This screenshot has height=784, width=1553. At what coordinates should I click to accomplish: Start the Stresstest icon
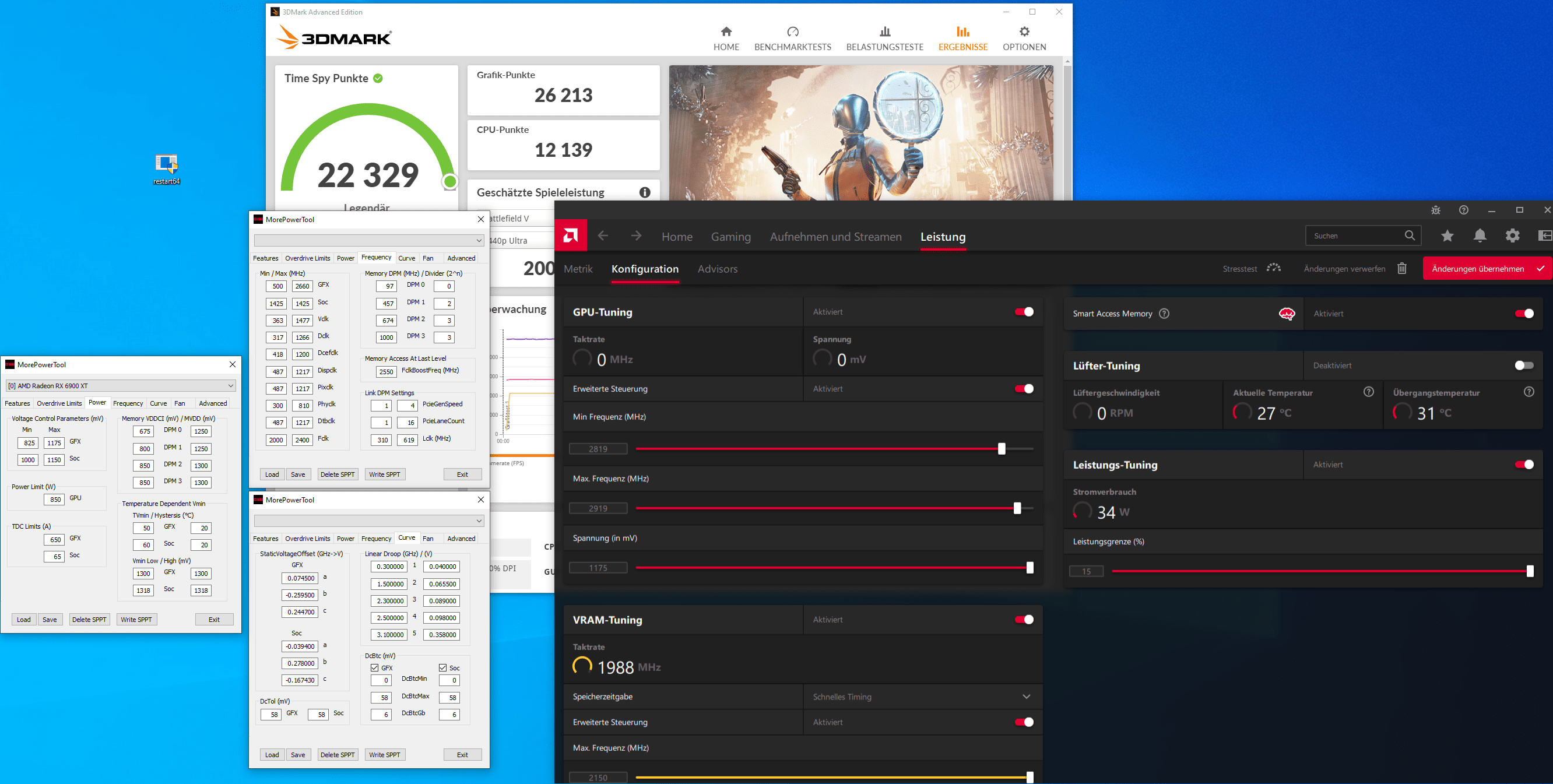tap(1273, 268)
